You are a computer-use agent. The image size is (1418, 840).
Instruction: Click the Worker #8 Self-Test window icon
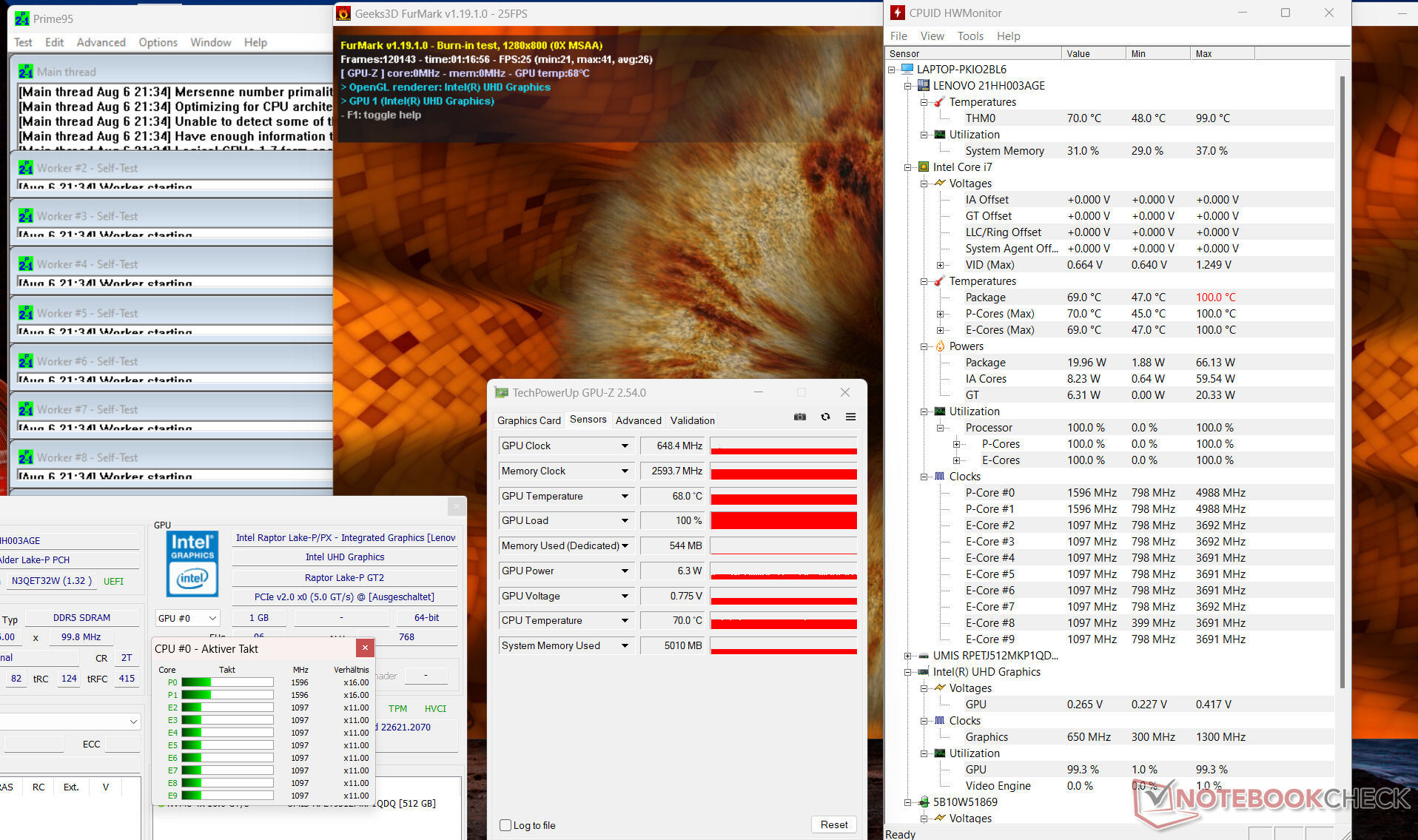click(26, 457)
